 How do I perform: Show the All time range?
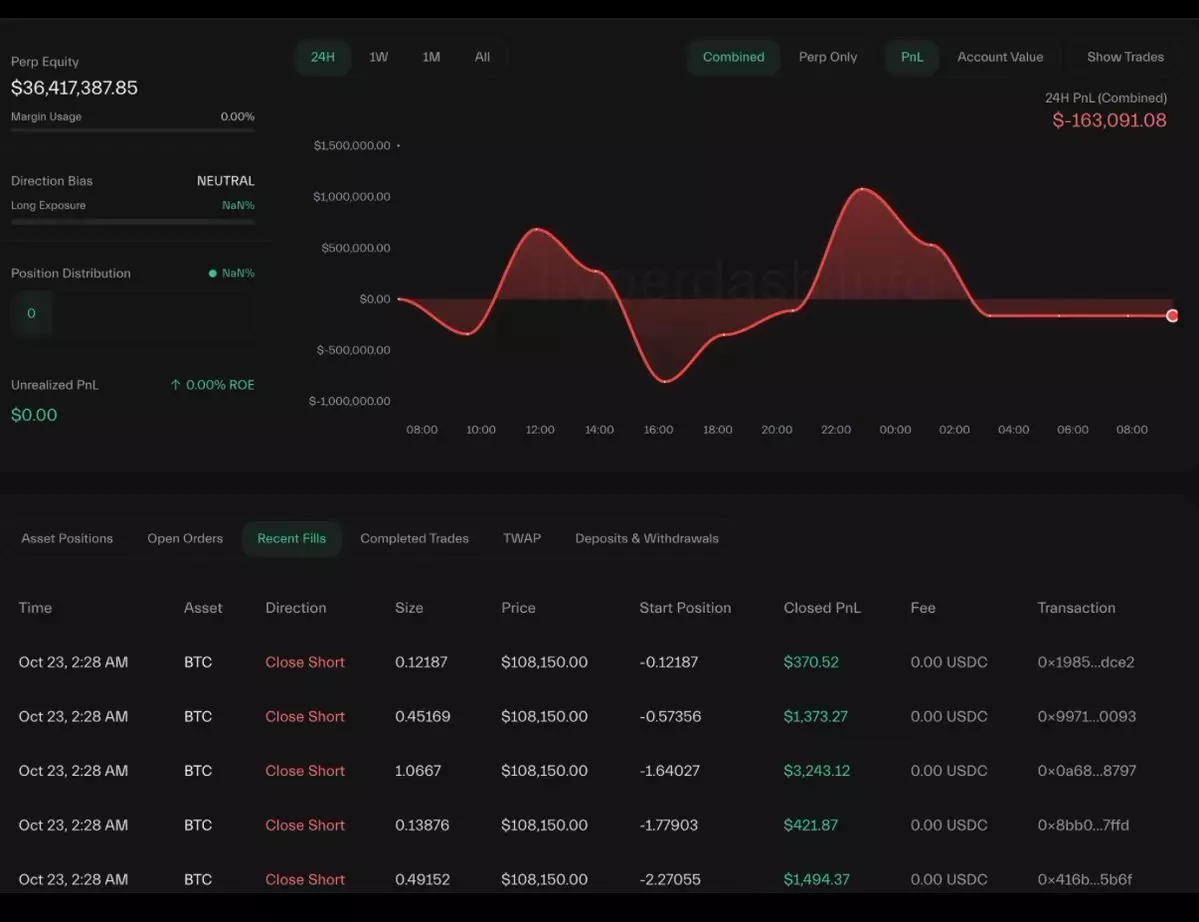[x=482, y=57]
